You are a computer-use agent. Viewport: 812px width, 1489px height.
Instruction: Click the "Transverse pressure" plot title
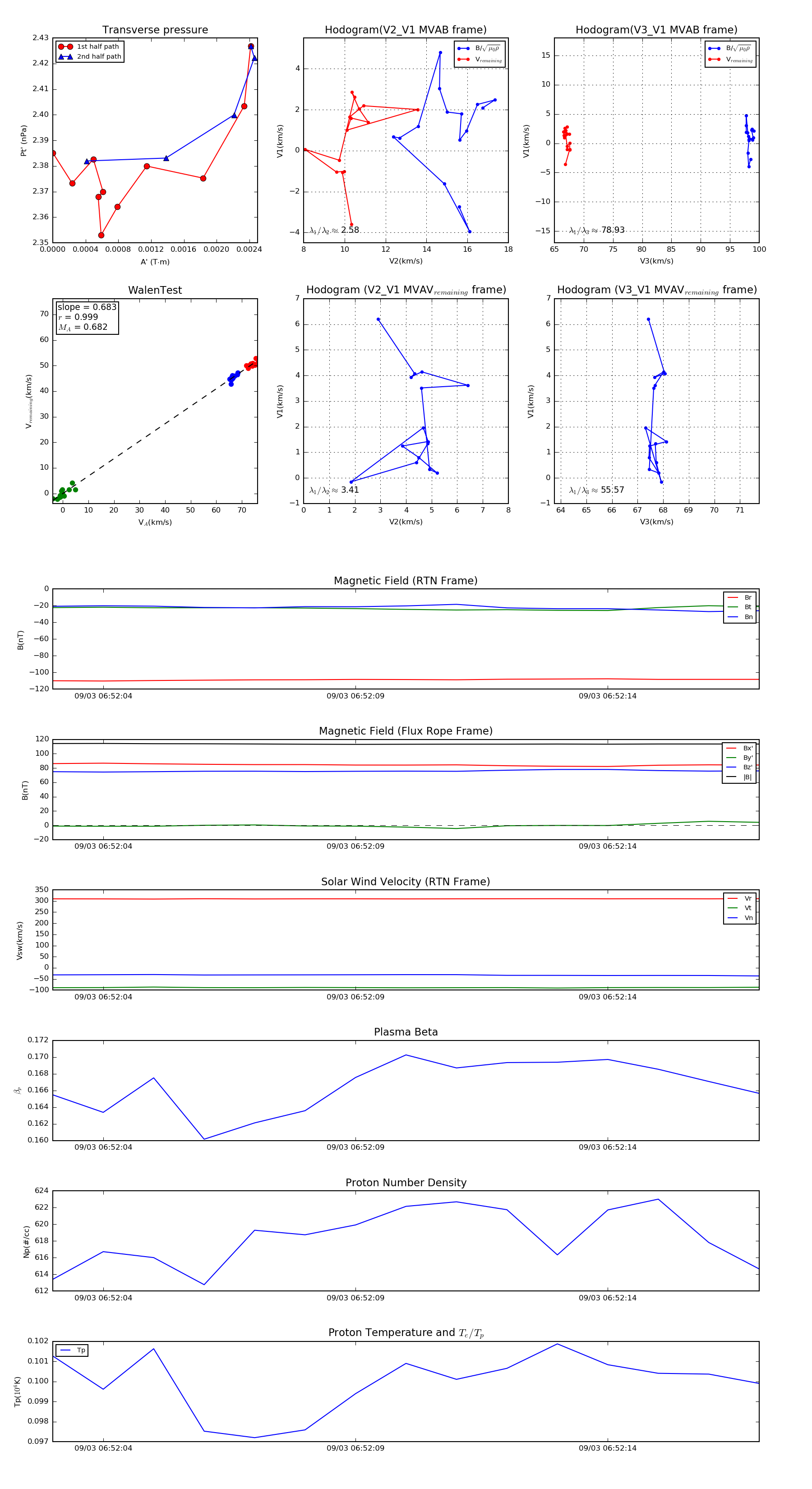pos(155,30)
